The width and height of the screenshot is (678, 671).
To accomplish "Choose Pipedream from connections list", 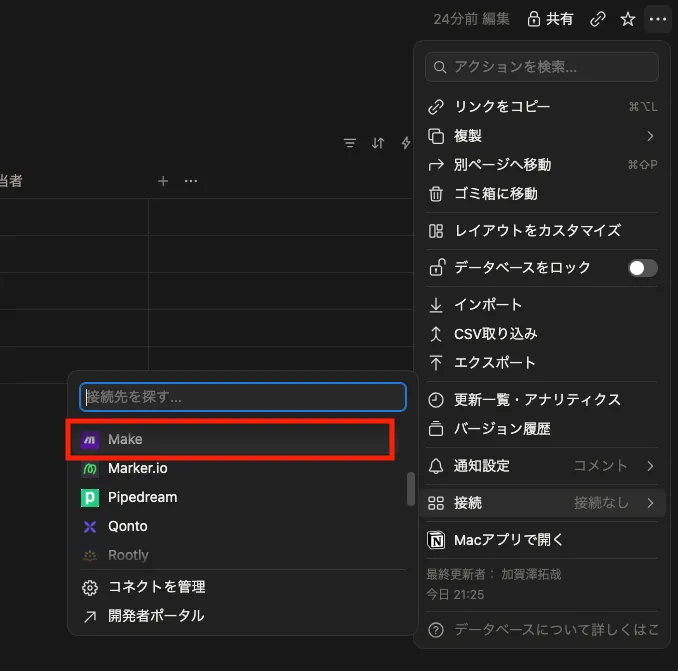I will point(239,497).
